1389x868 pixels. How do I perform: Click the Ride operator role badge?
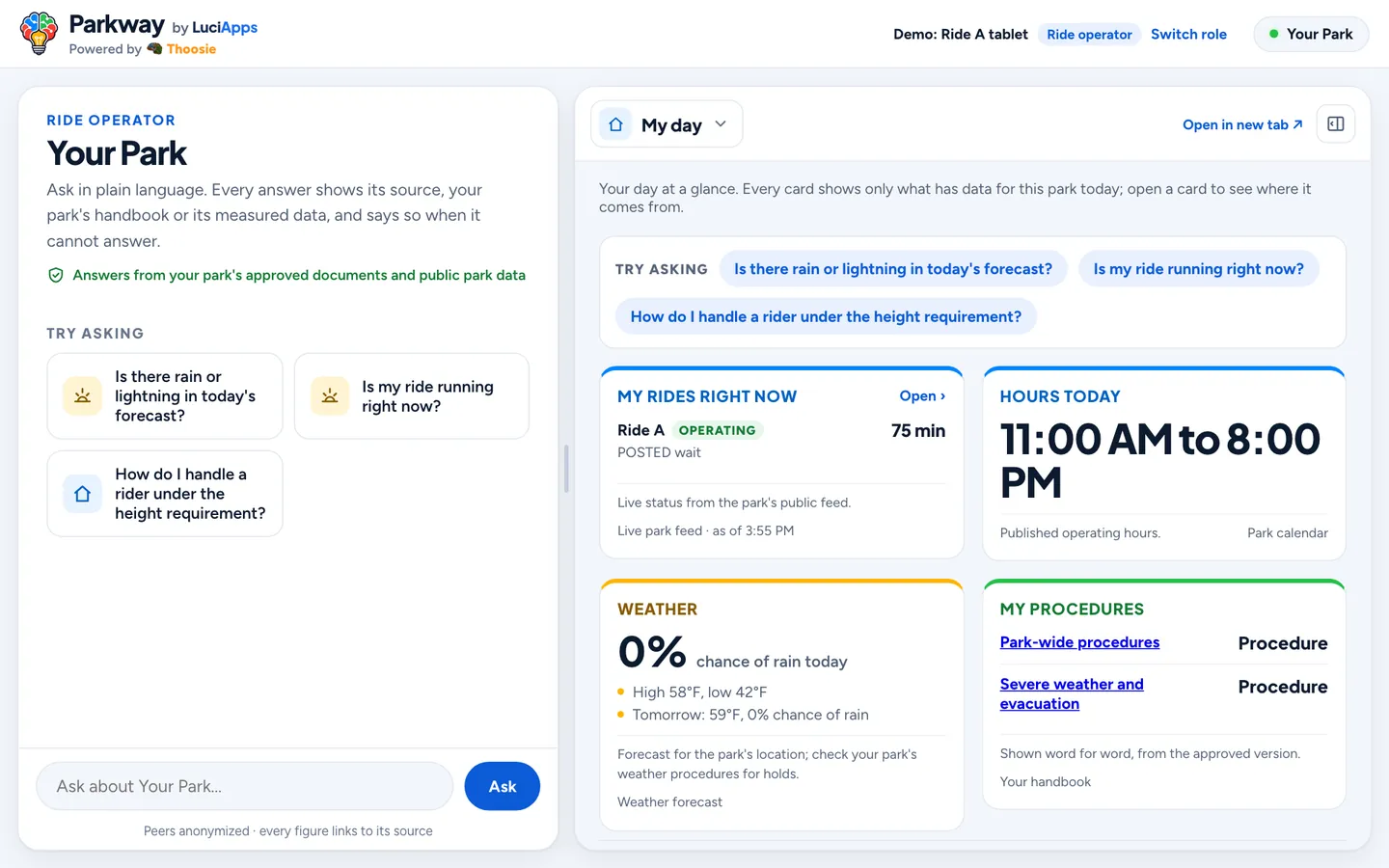click(x=1089, y=35)
